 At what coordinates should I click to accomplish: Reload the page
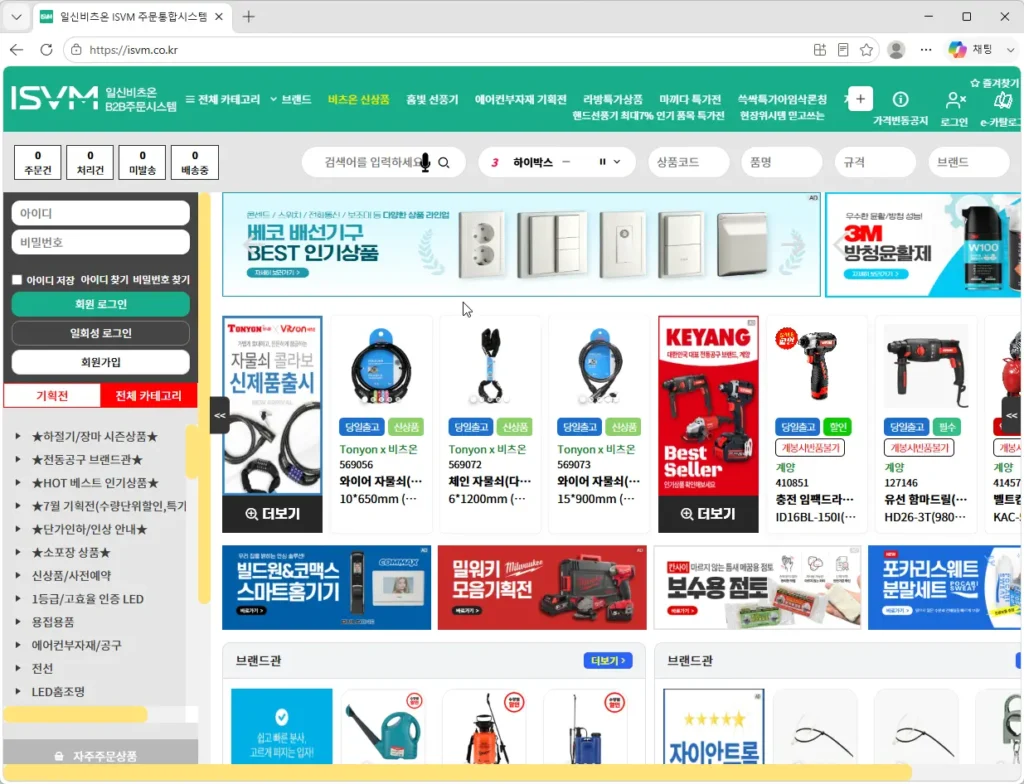(x=46, y=50)
